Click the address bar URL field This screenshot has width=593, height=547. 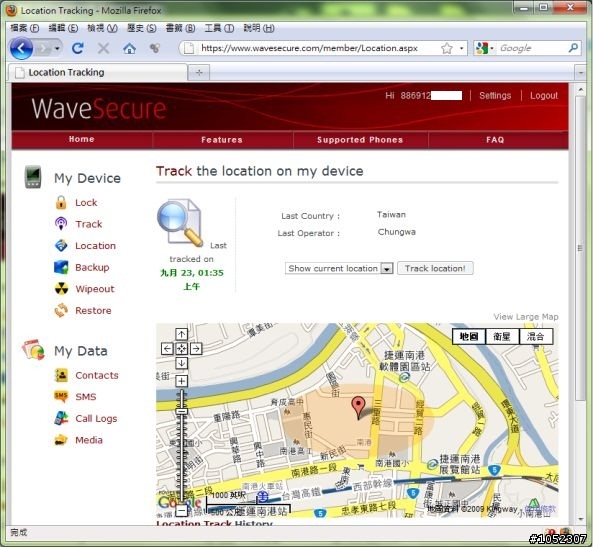[310, 48]
